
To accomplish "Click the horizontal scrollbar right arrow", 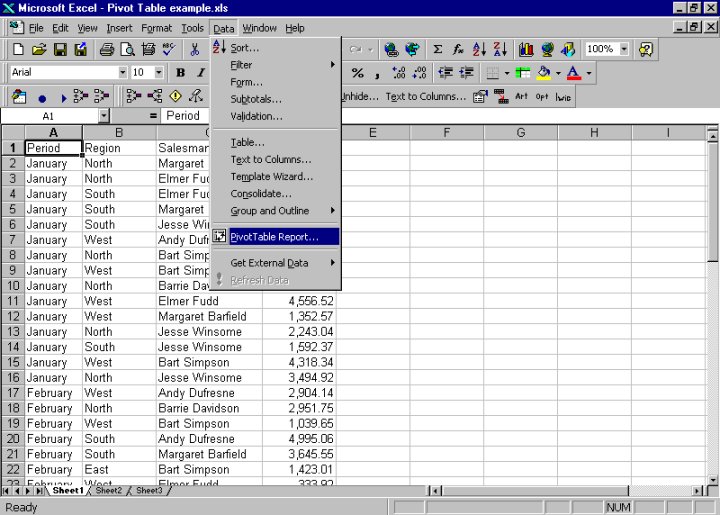I will [x=697, y=491].
